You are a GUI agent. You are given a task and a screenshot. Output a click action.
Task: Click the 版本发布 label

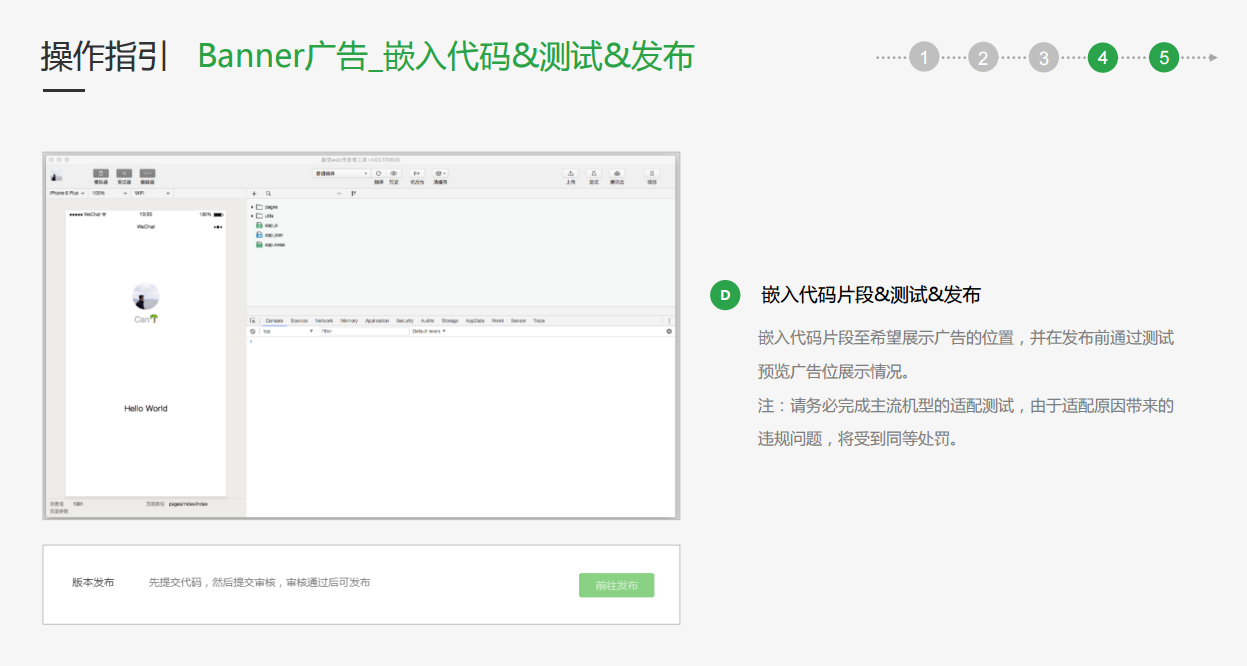[92, 582]
